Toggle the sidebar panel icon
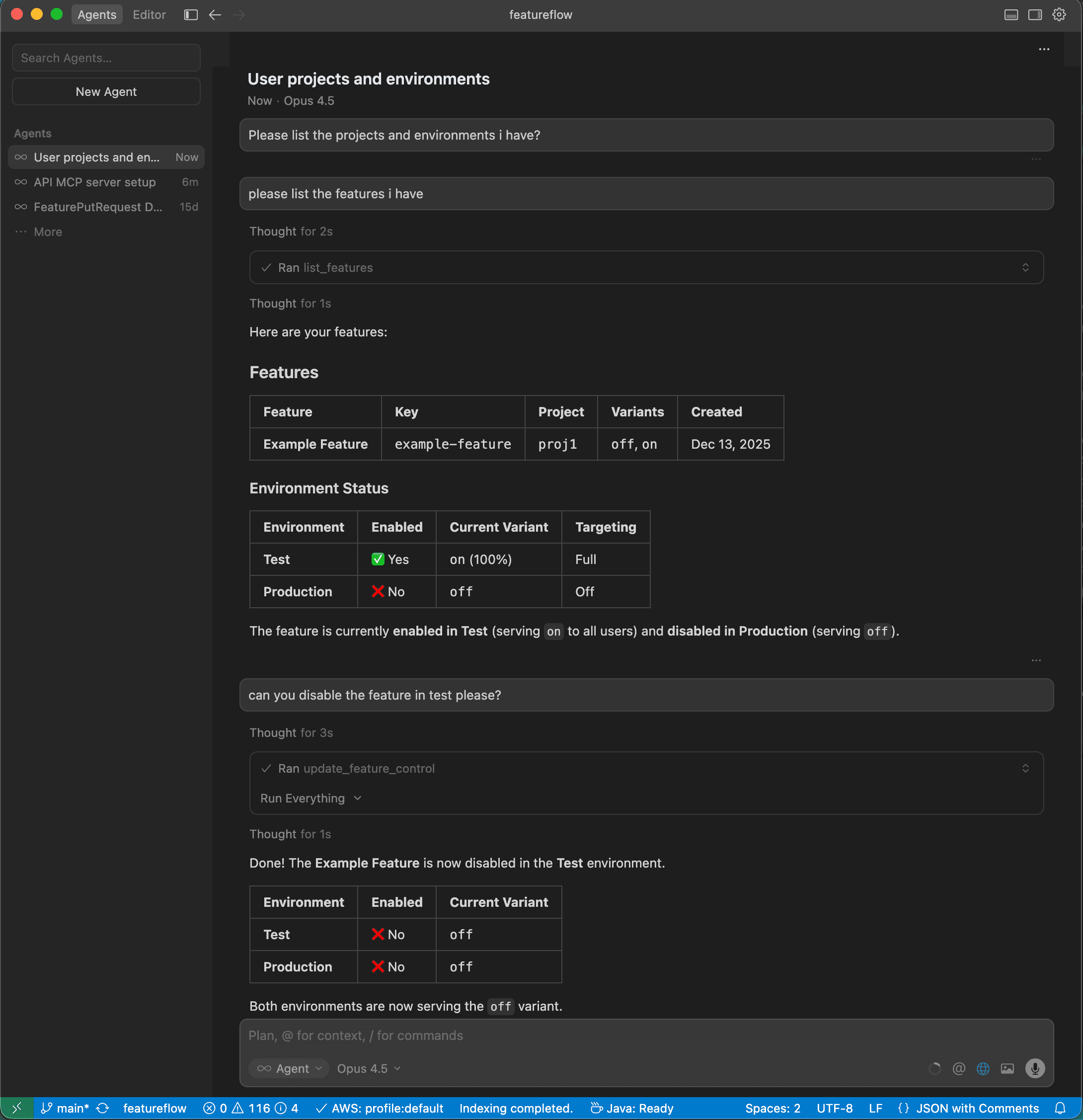 tap(190, 14)
